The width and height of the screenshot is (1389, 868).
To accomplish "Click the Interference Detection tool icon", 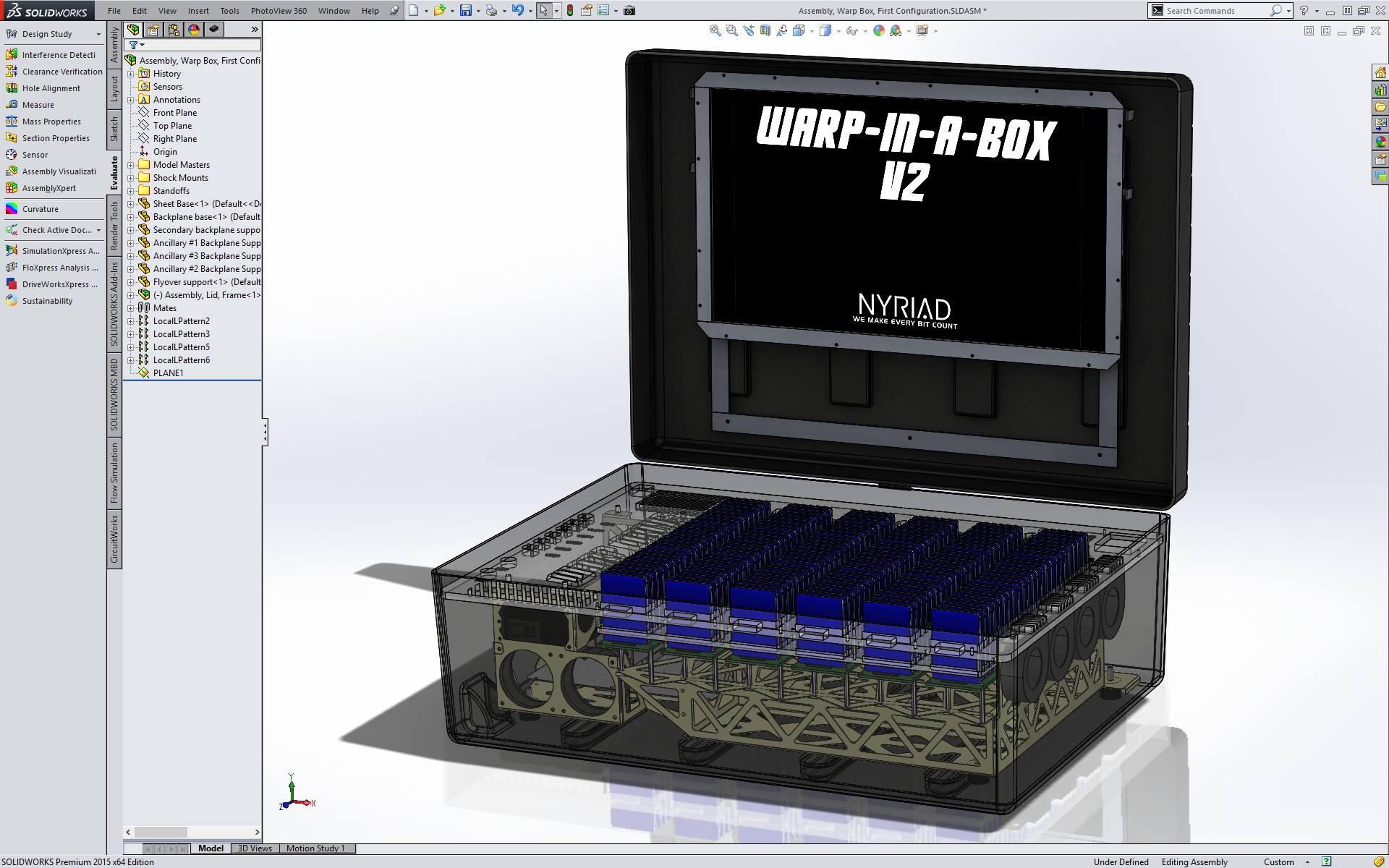I will [12, 55].
